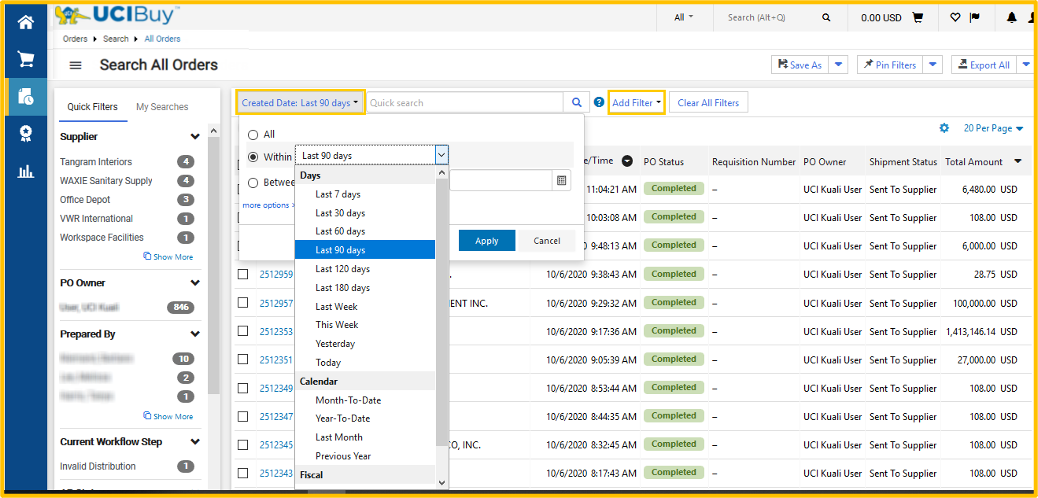
Task: Click Show More under Supplier
Action: tap(168, 257)
